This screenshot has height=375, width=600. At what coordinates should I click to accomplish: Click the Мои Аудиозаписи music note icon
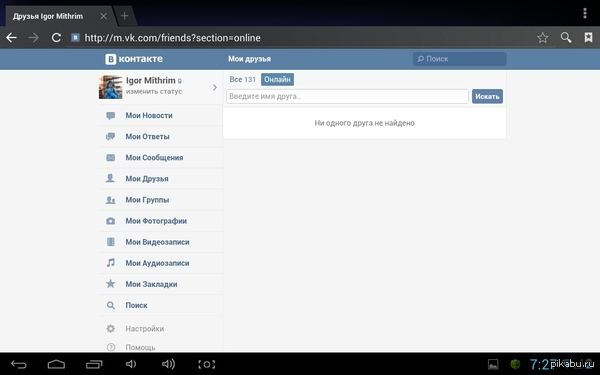coord(111,263)
